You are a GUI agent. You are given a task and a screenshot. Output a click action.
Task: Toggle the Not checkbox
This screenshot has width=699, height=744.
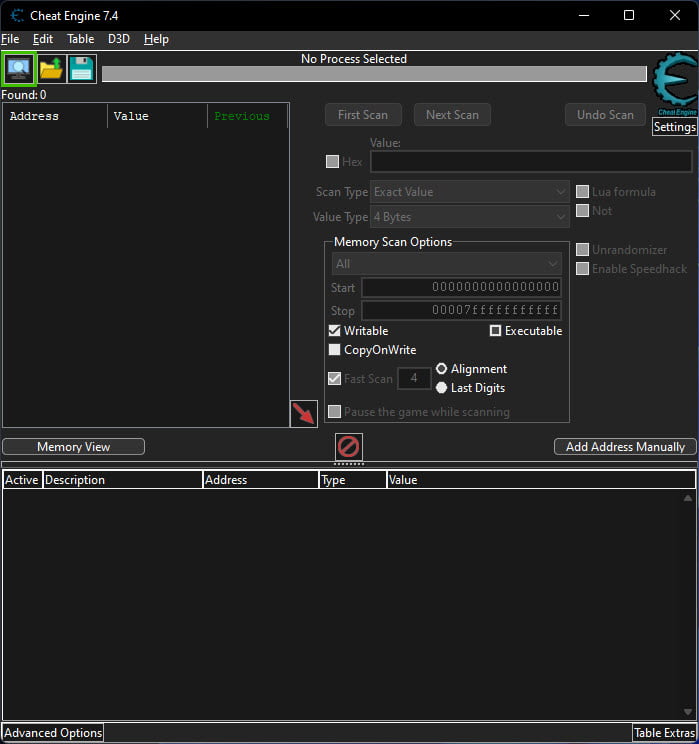click(x=582, y=211)
